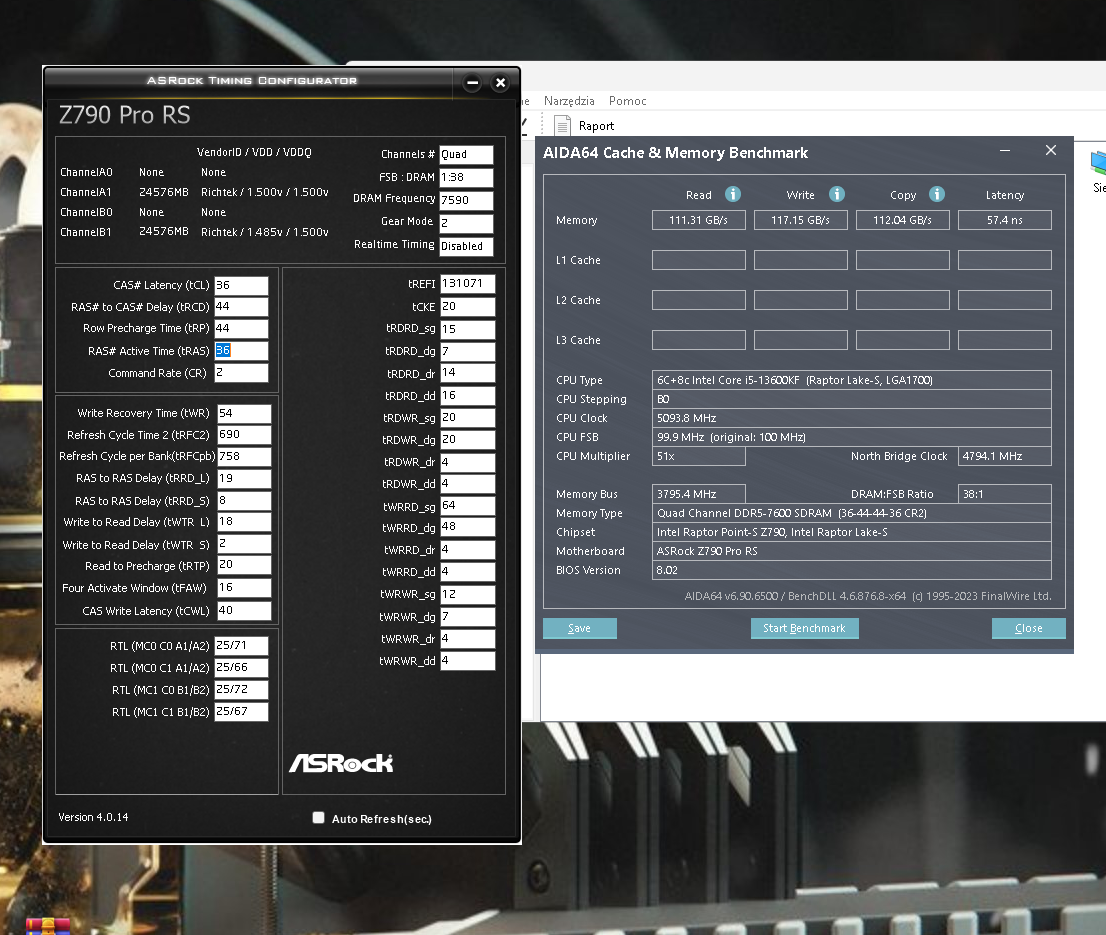Minimize the ASRock Timing Configurator window
The width and height of the screenshot is (1106, 935).
click(473, 83)
